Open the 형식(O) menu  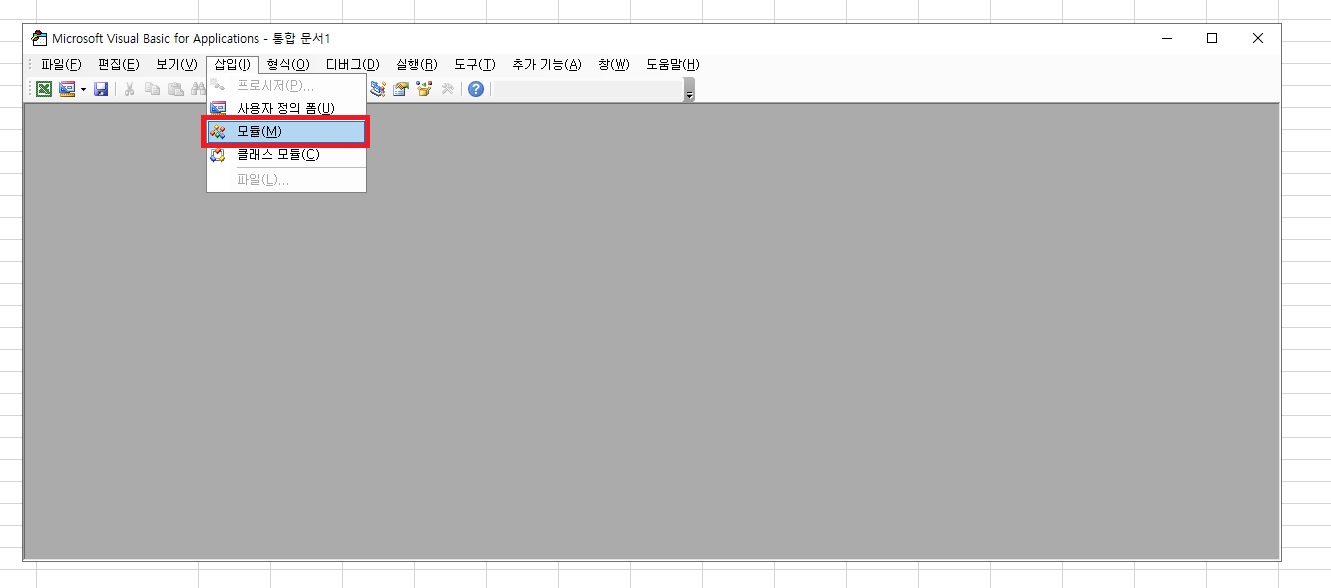coord(288,64)
